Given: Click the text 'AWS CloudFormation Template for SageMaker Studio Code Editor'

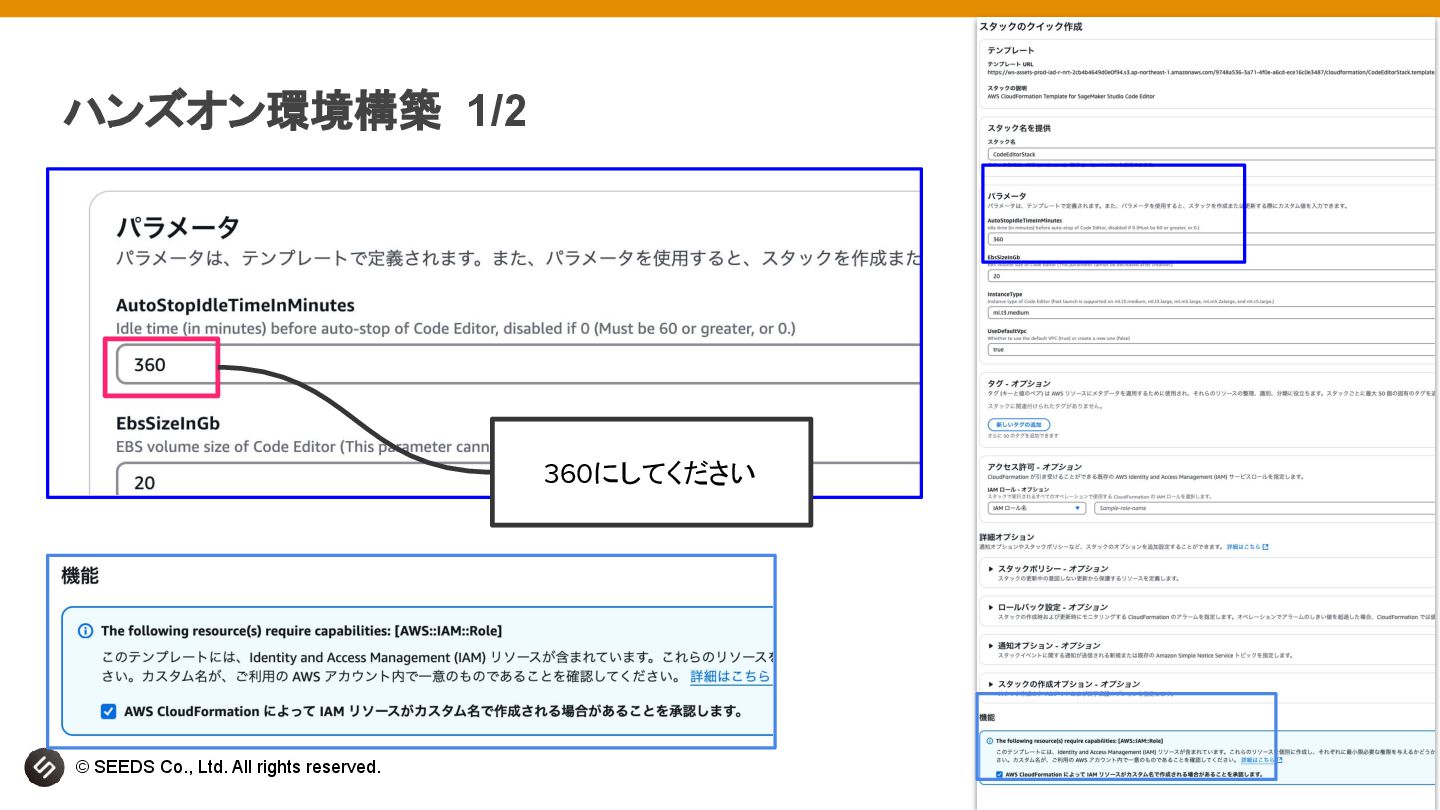Looking at the screenshot, I should (x=1071, y=96).
